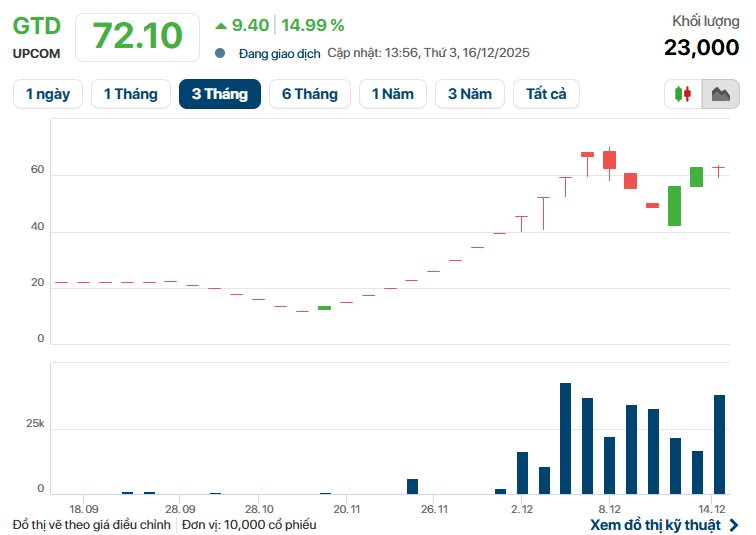
Task: Select the 3 Tháng time range
Action: (220, 94)
